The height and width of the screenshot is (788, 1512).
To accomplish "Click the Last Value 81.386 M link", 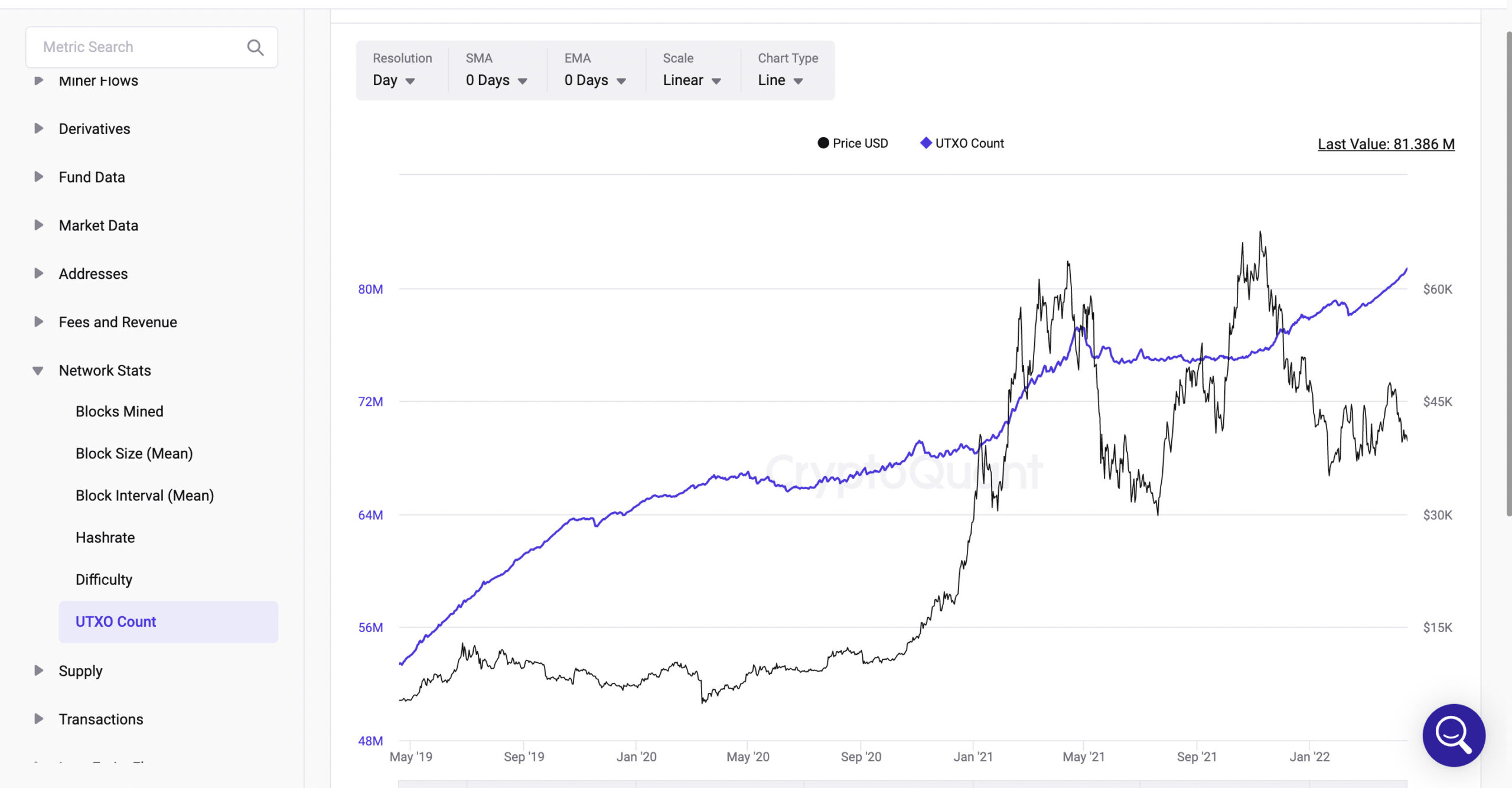I will click(1386, 144).
